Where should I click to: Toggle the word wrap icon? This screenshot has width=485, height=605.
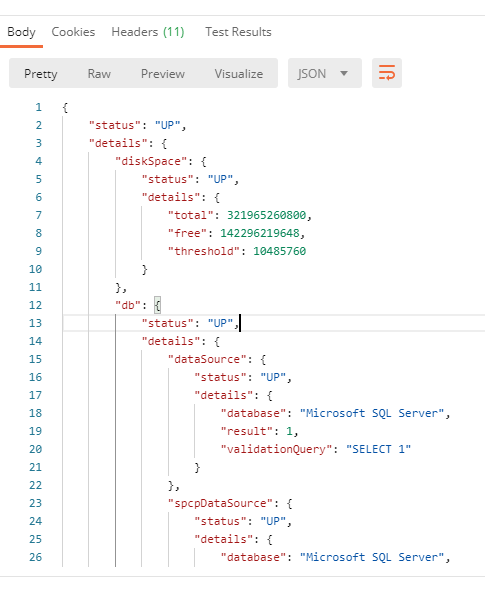387,73
